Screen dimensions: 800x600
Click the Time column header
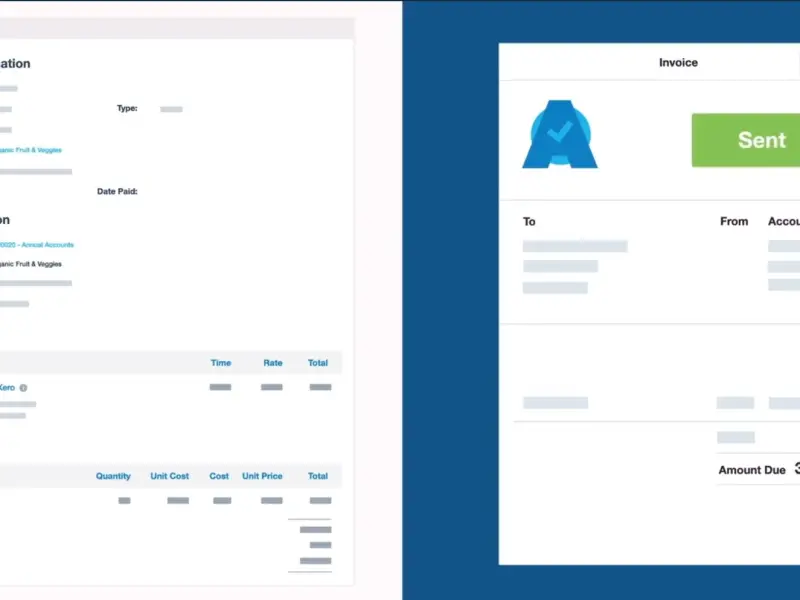[x=220, y=363]
